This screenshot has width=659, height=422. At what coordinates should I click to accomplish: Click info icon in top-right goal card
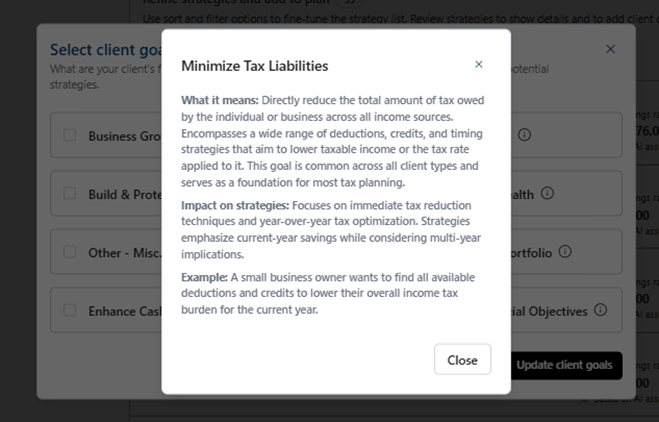tap(524, 135)
